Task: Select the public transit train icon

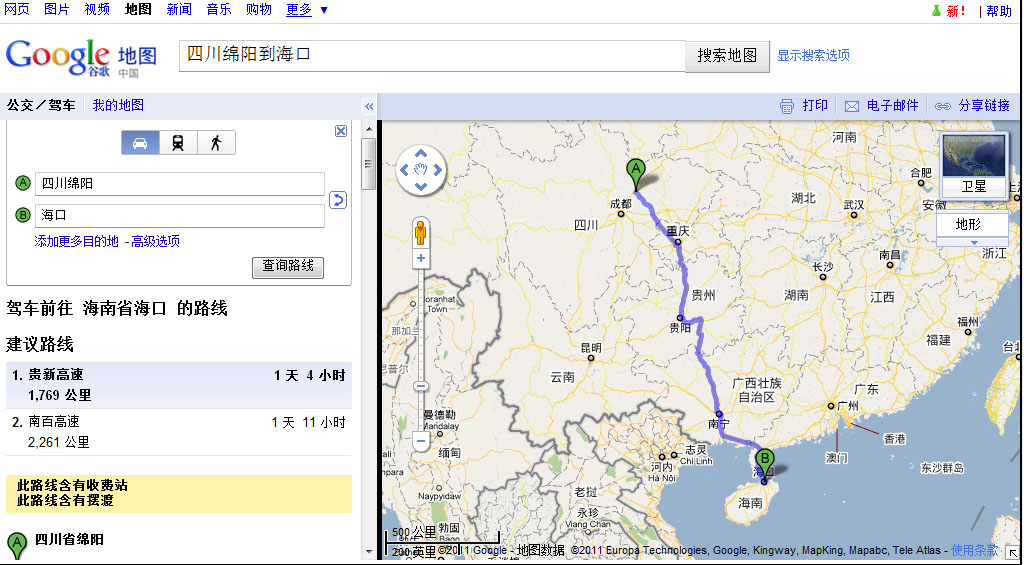Action: point(178,143)
